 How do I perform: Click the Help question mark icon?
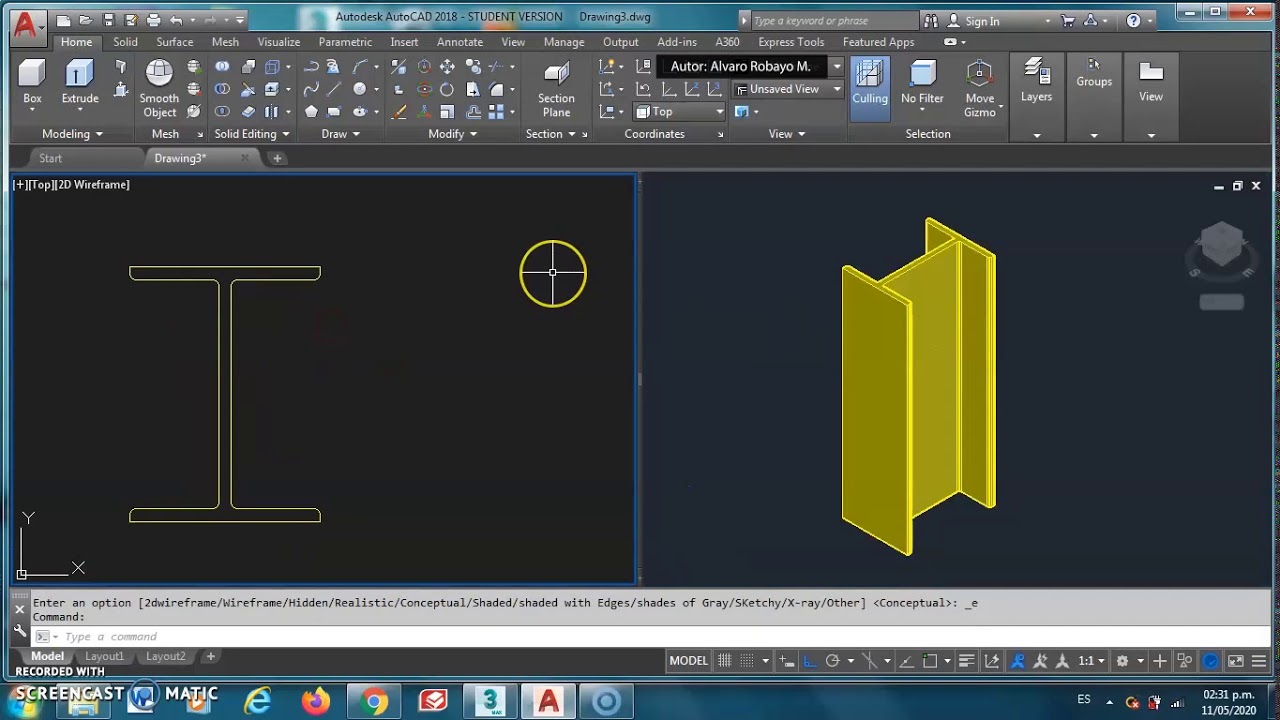coord(1133,20)
